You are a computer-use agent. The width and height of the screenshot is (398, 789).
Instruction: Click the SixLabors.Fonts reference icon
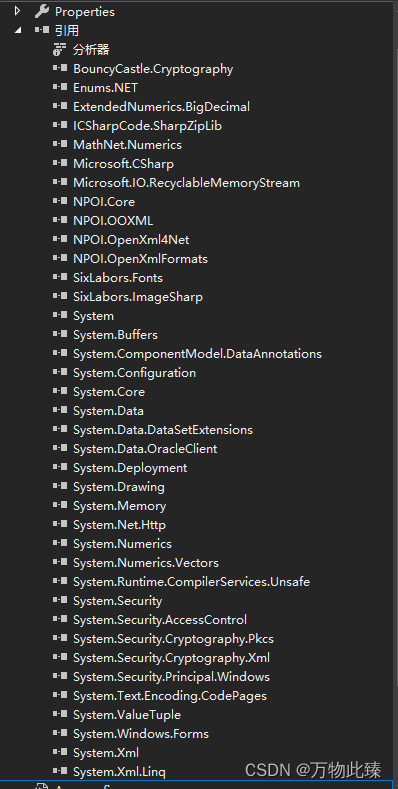[x=60, y=277]
